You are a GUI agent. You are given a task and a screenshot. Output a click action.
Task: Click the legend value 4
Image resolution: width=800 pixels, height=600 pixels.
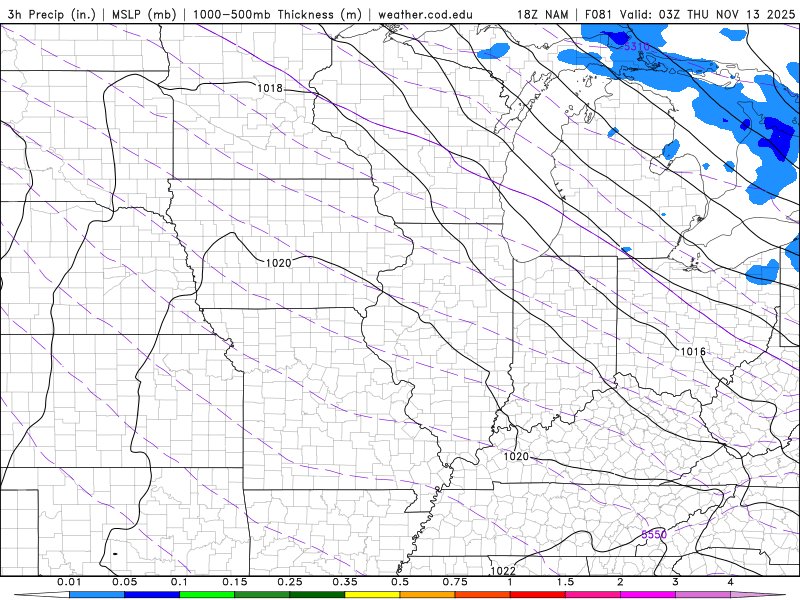point(731,582)
